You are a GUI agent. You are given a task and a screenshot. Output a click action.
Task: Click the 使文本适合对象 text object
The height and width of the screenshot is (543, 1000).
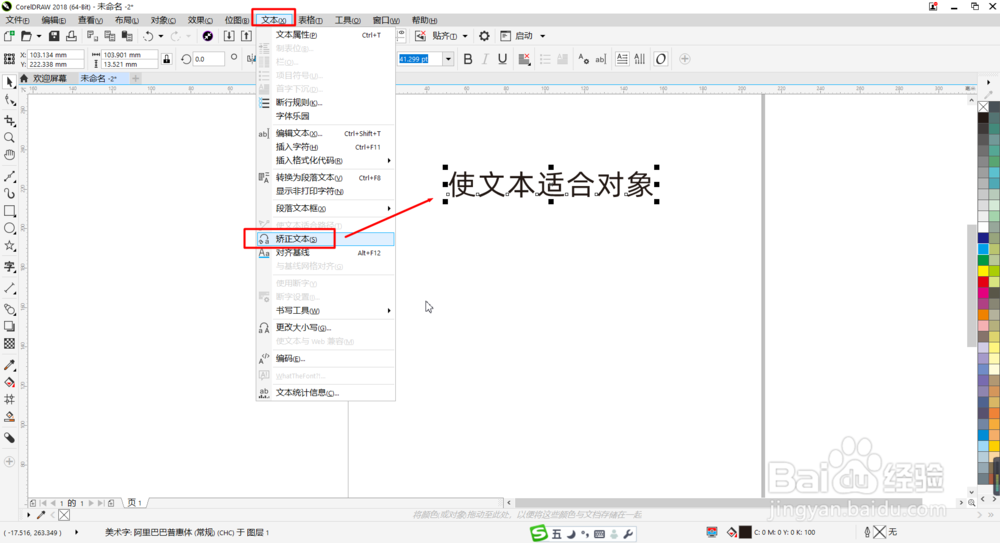click(551, 184)
